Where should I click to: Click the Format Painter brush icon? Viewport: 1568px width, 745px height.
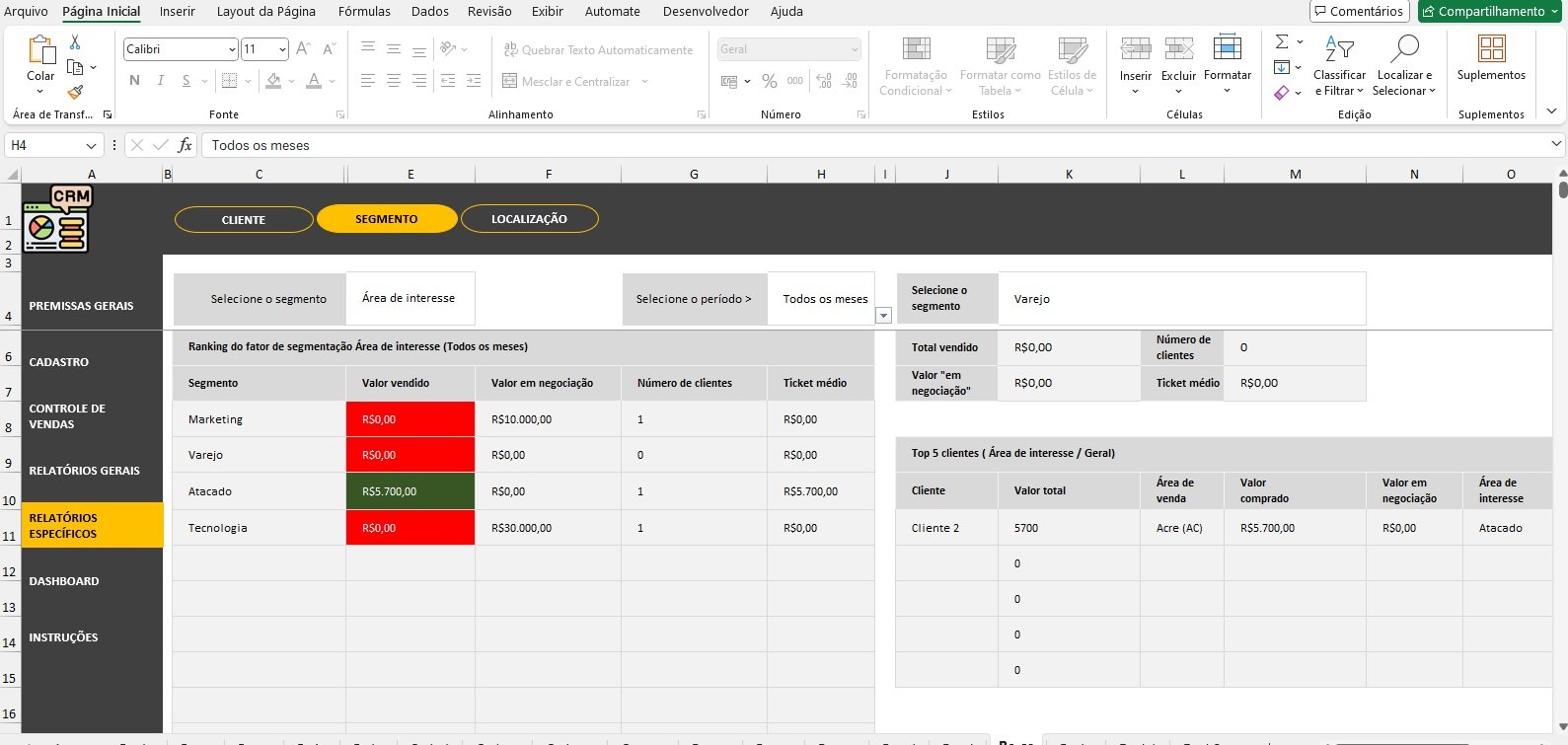tap(75, 92)
